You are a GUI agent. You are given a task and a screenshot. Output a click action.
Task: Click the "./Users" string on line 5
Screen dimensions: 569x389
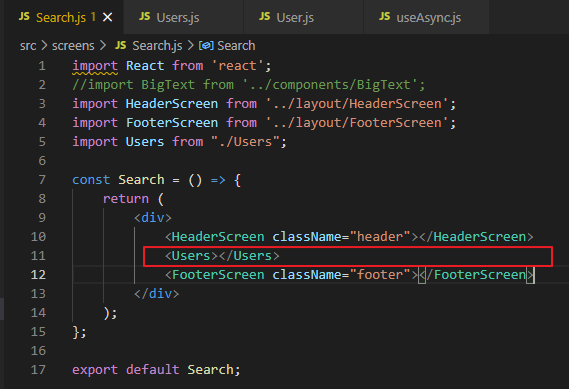[245, 142]
